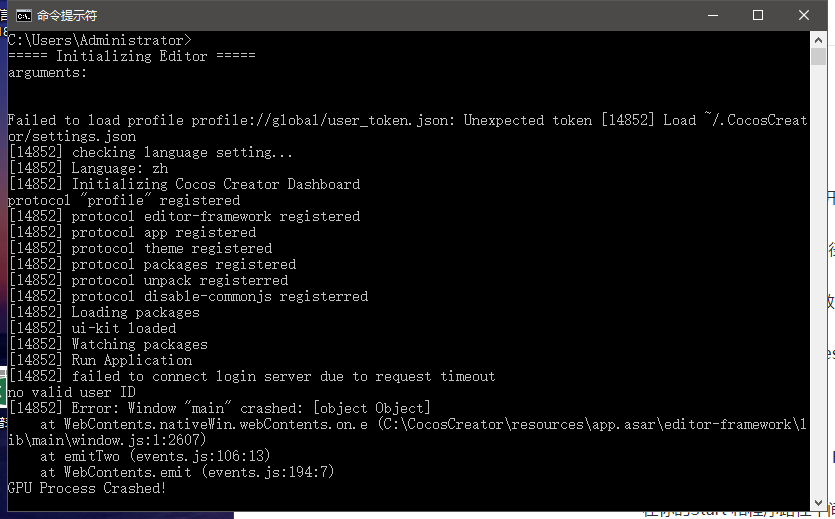
Task: Maximize the Command Prompt window
Action: point(758,15)
